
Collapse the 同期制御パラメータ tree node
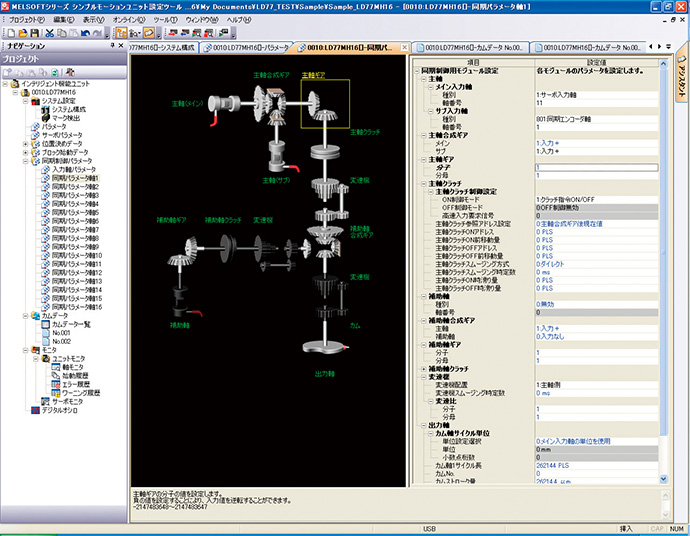click(x=25, y=161)
